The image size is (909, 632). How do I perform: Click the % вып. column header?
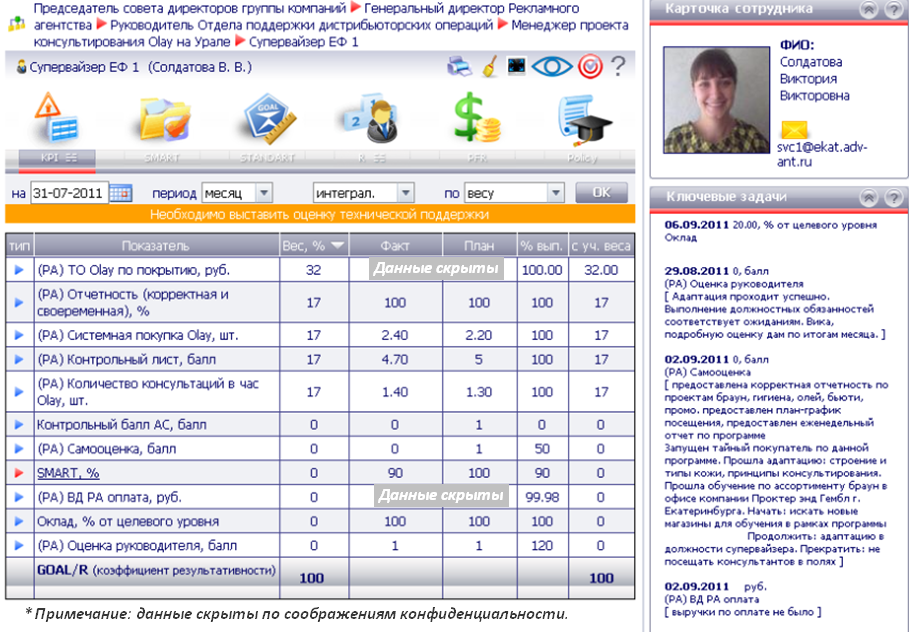coord(542,246)
